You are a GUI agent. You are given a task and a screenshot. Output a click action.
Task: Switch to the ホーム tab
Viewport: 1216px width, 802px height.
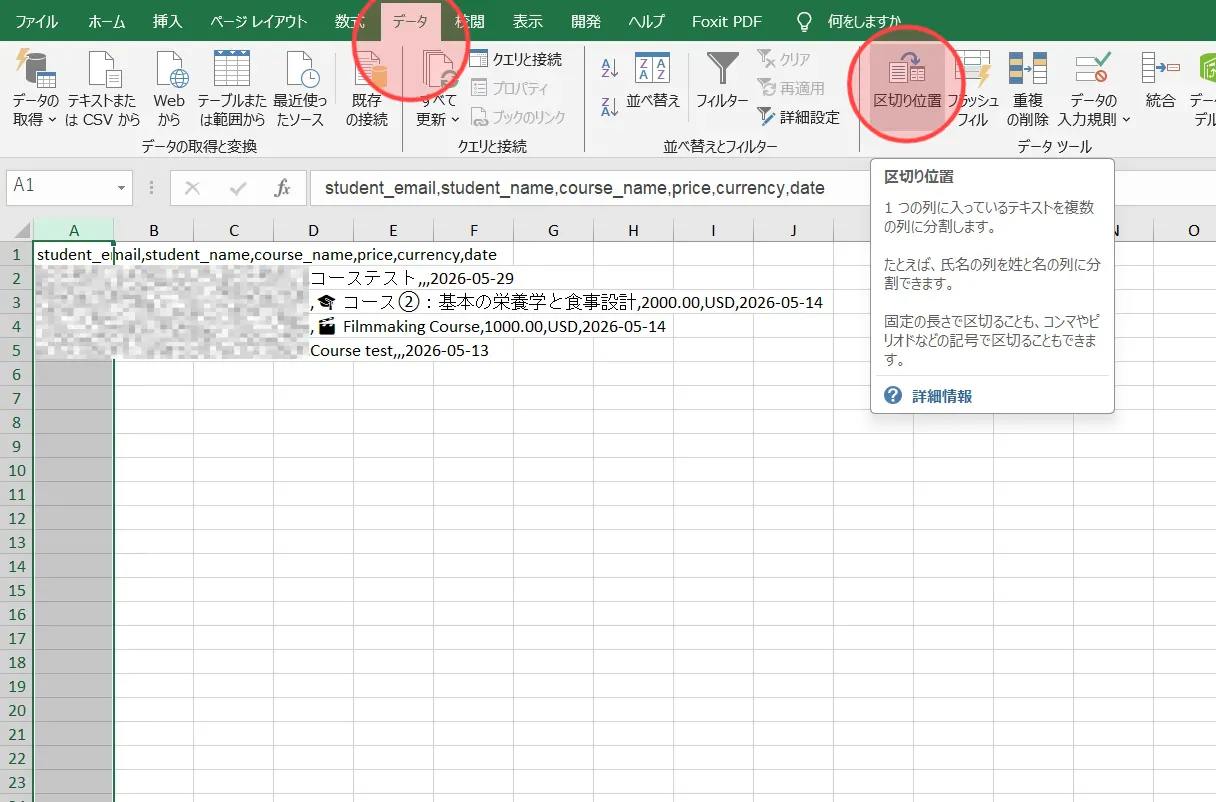point(107,21)
